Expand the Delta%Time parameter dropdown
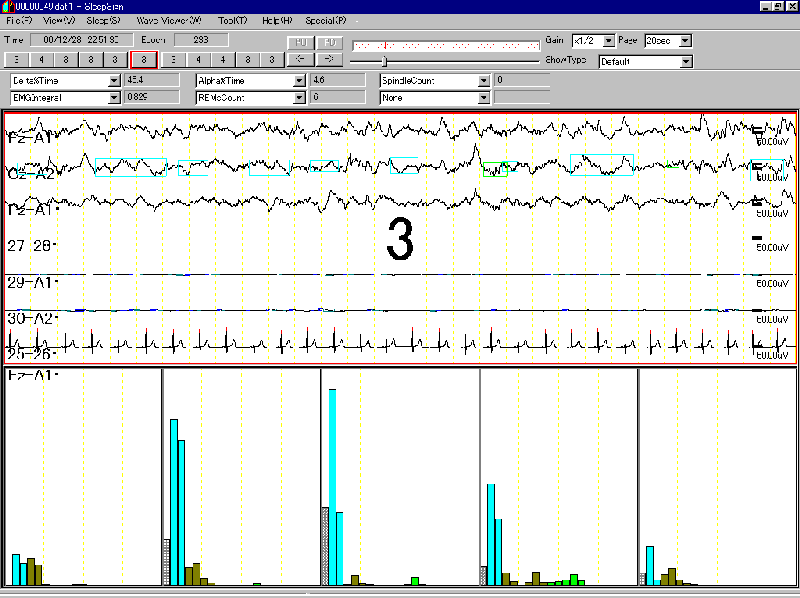This screenshot has height=598, width=800. click(x=114, y=81)
